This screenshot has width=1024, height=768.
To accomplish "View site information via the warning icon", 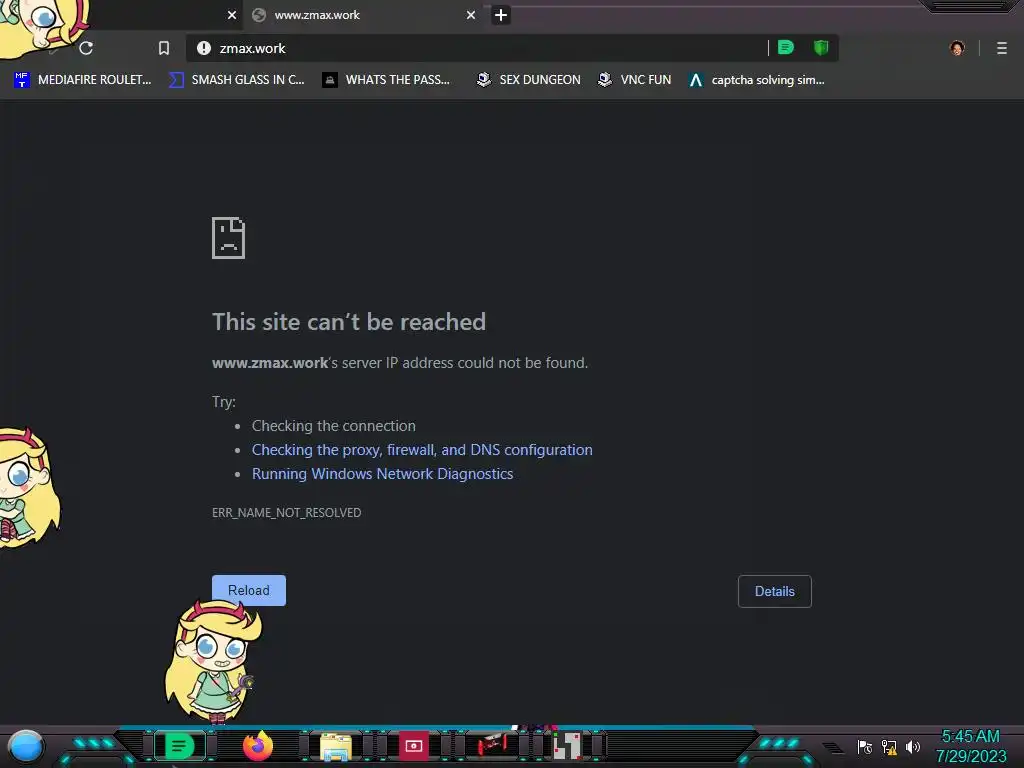I will pyautogui.click(x=204, y=48).
